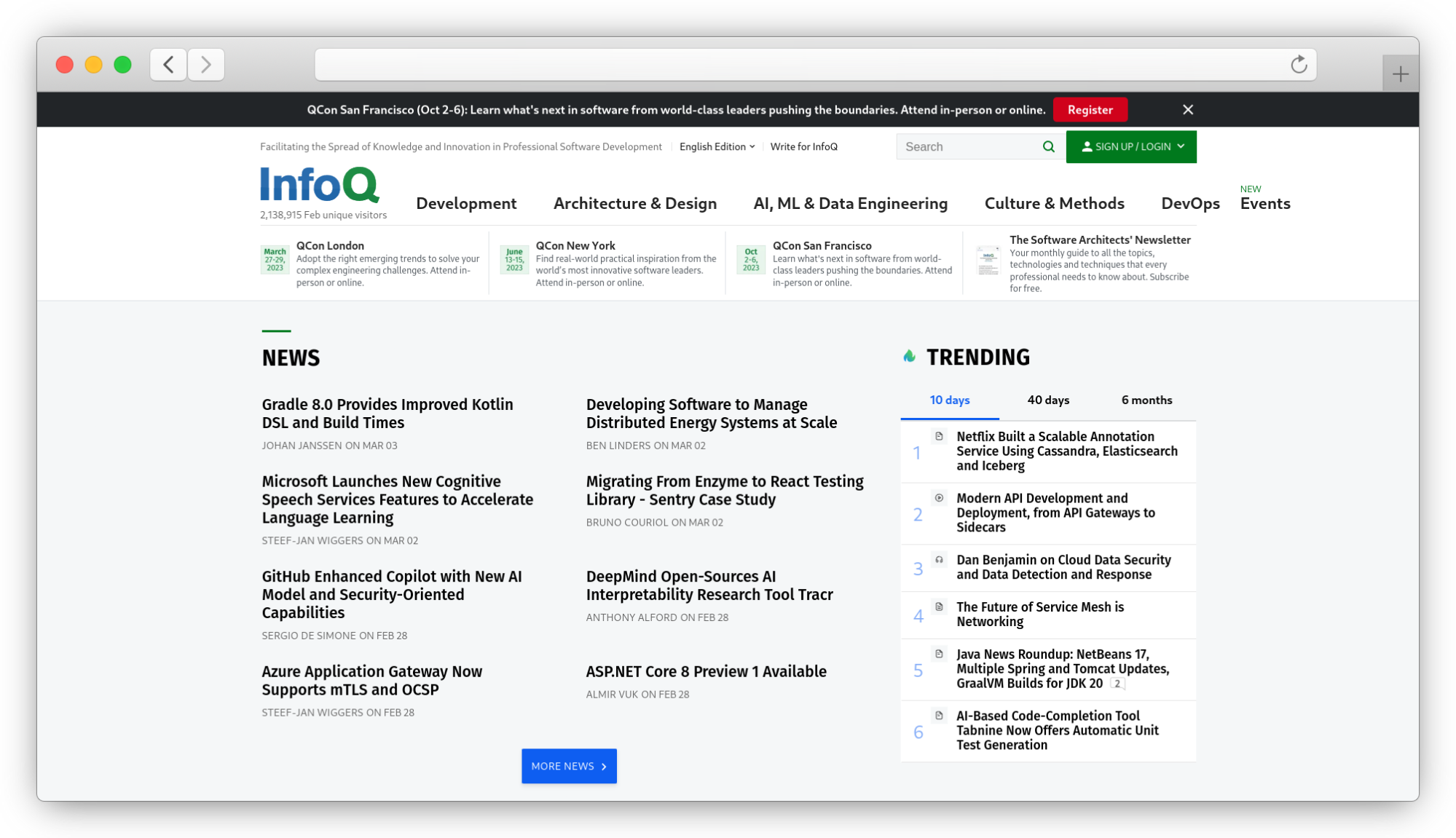1456x838 pixels.
Task: Click the InfoQ logo
Action: tap(320, 184)
